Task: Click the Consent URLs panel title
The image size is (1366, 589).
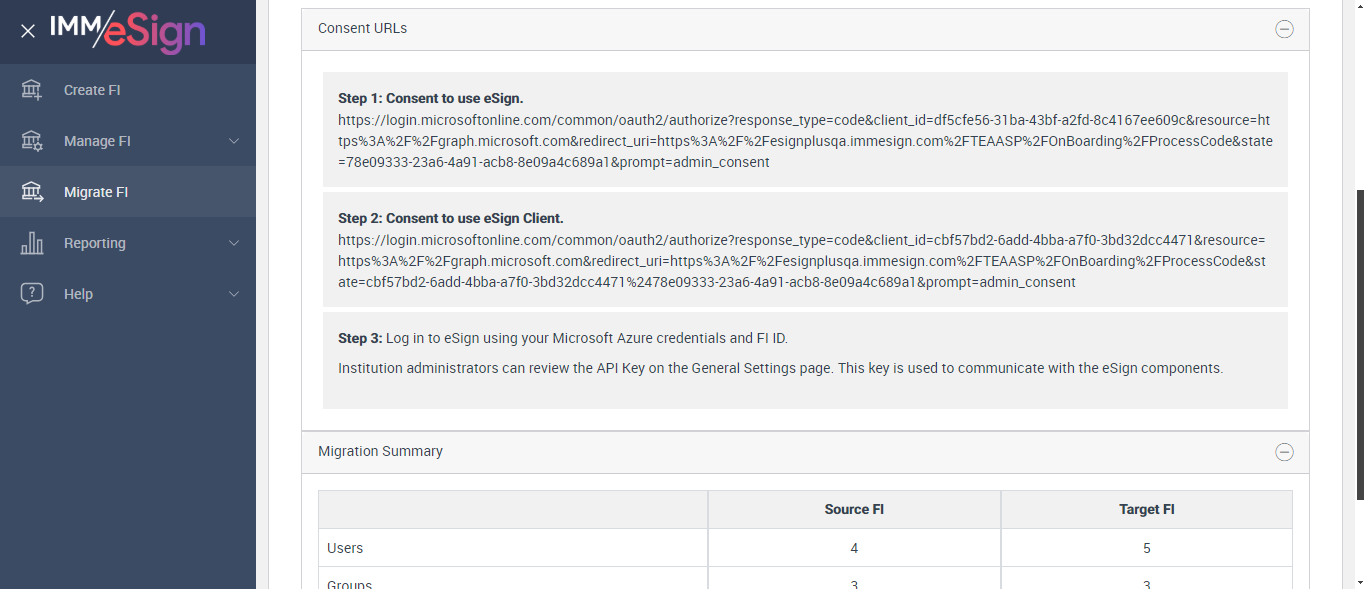Action: click(x=362, y=28)
